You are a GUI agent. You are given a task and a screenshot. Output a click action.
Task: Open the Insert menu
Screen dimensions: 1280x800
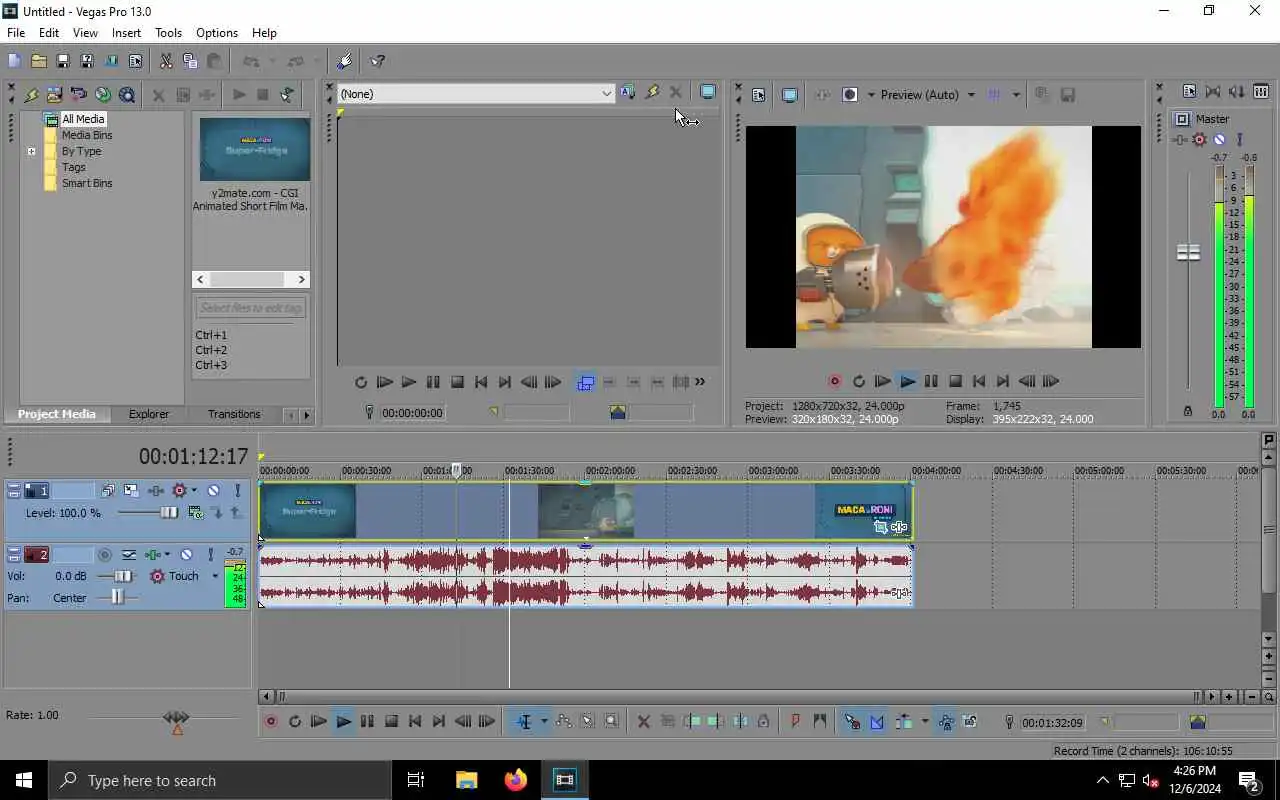point(126,32)
